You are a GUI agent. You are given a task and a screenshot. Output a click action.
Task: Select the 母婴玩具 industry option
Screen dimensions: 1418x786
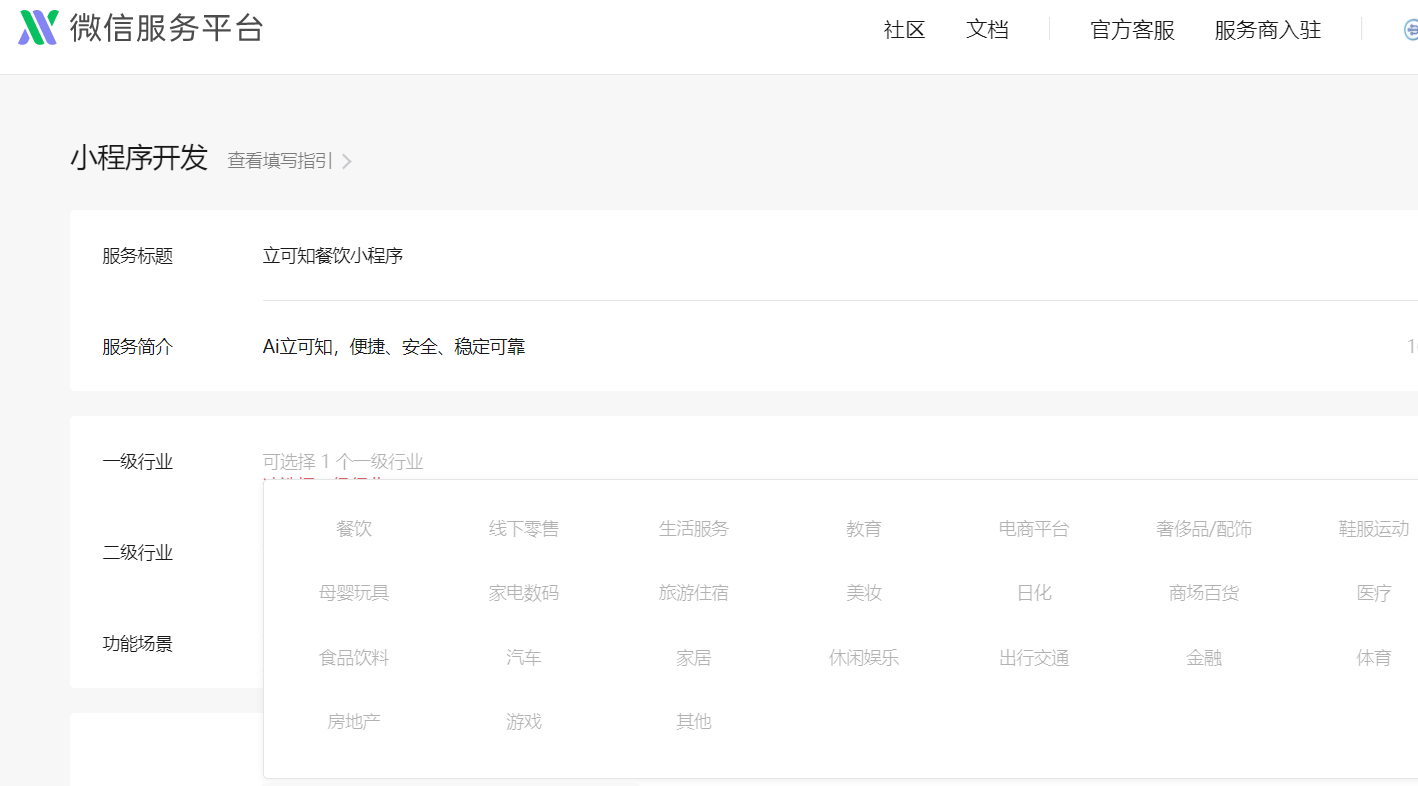(354, 593)
